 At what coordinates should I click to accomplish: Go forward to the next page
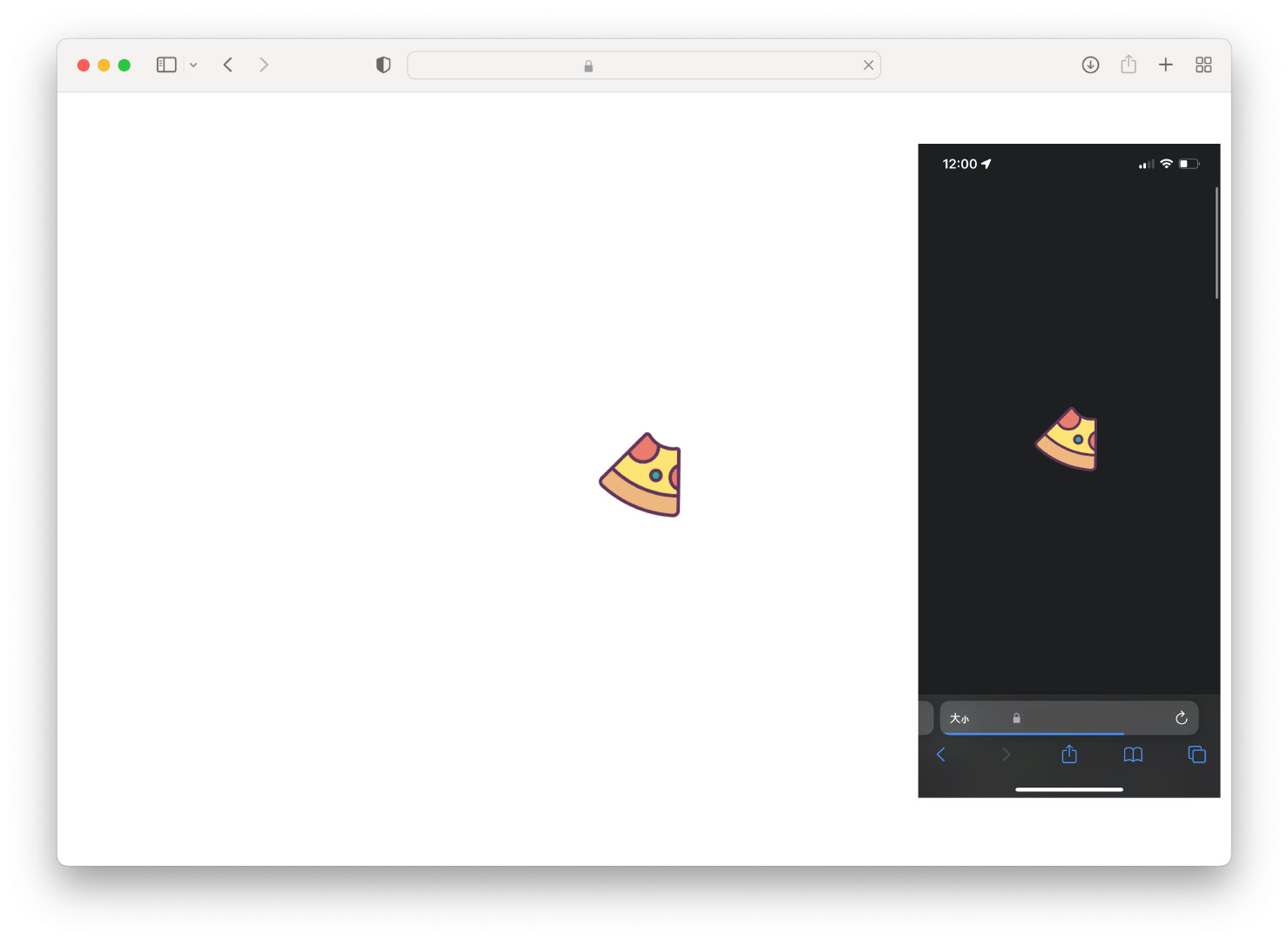[263, 65]
